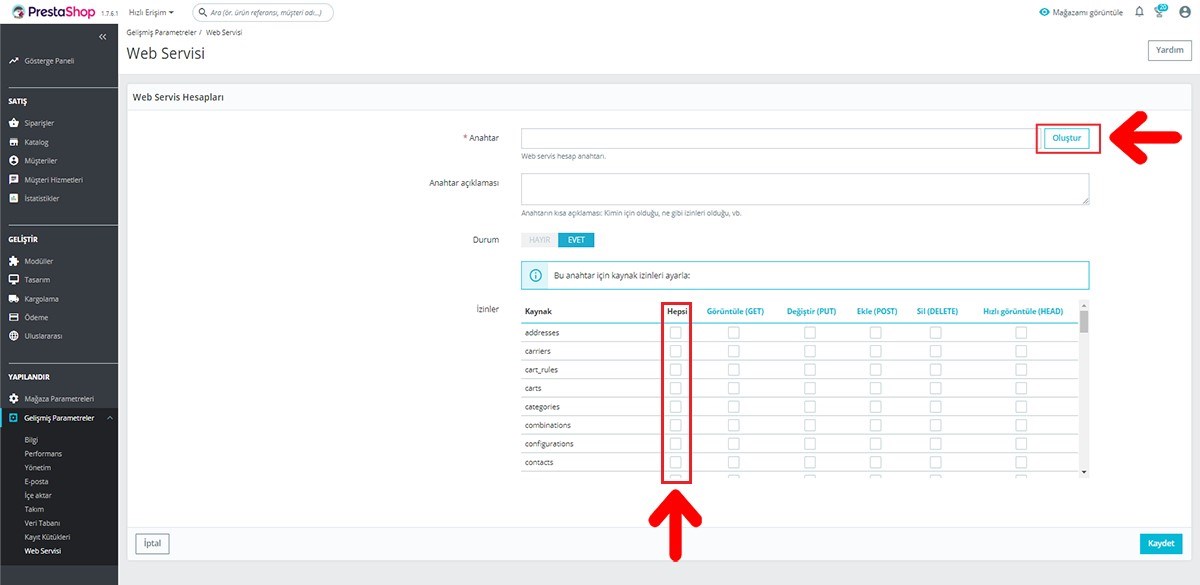Open Web Servisi submenu item
The image size is (1200, 585).
[x=43, y=551]
